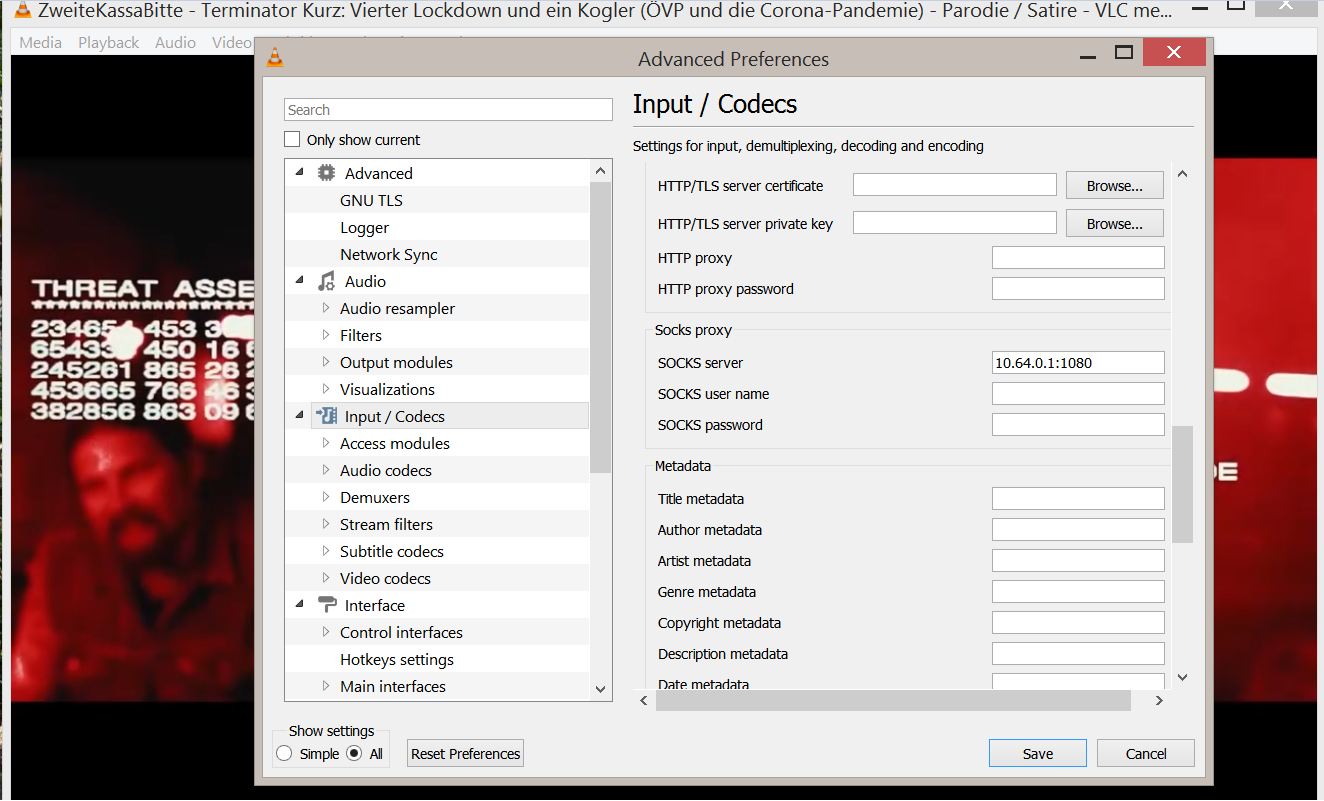Screen dimensions: 1324x801
Task: Expand the Stream filters node
Action: point(326,524)
